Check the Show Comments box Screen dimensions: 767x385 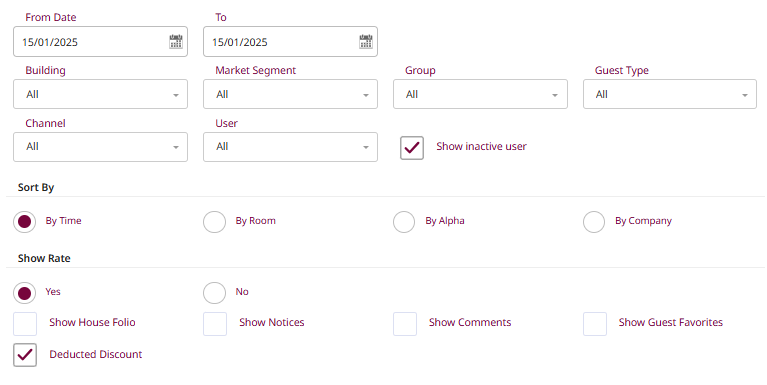tap(405, 324)
